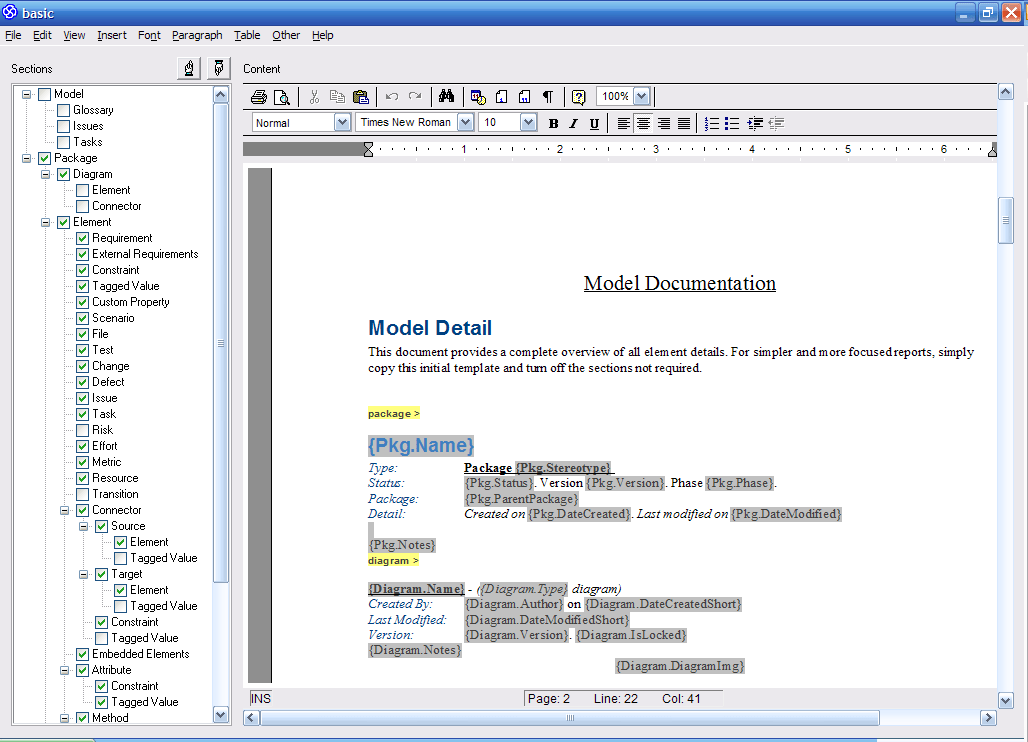Open the Table menu
Image resolution: width=1028 pixels, height=742 pixels.
[246, 35]
